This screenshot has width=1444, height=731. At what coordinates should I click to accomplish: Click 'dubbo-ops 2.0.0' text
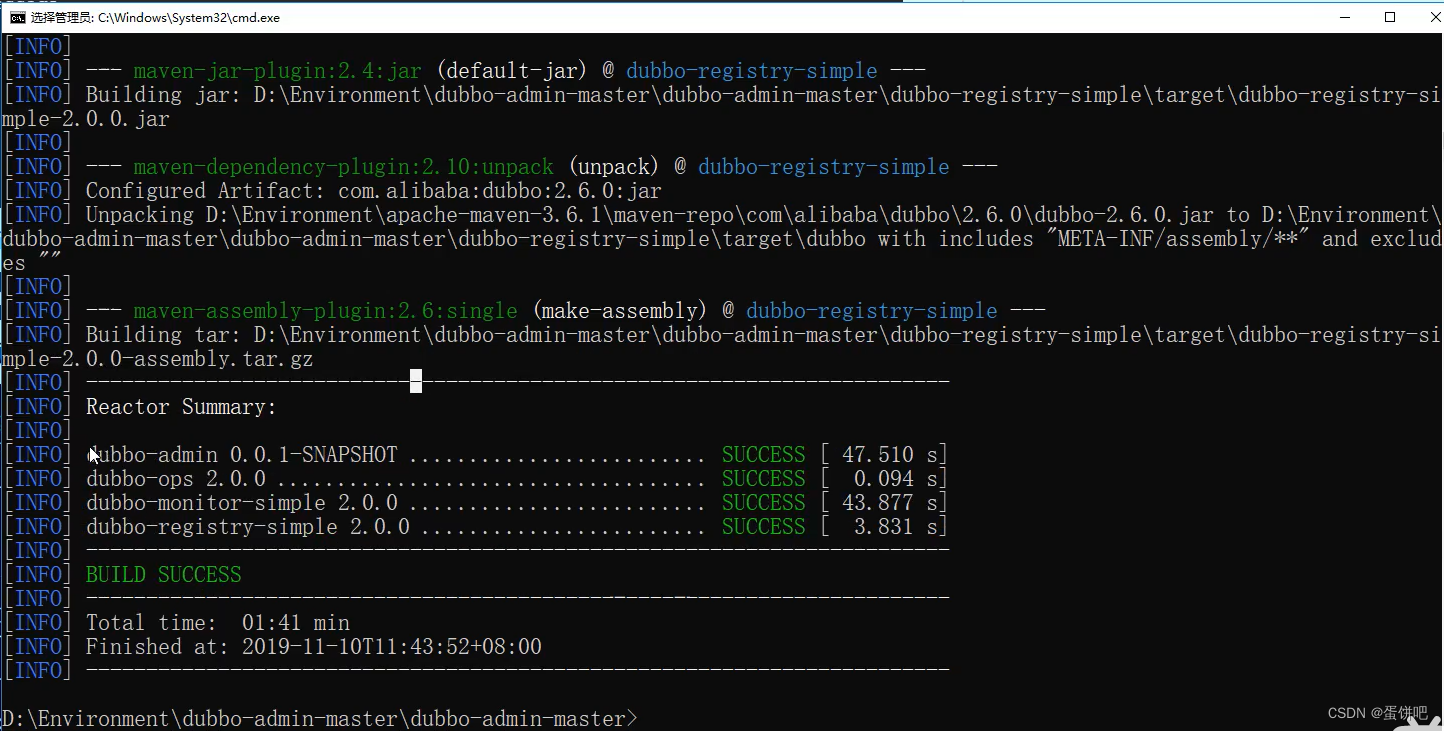click(x=176, y=479)
